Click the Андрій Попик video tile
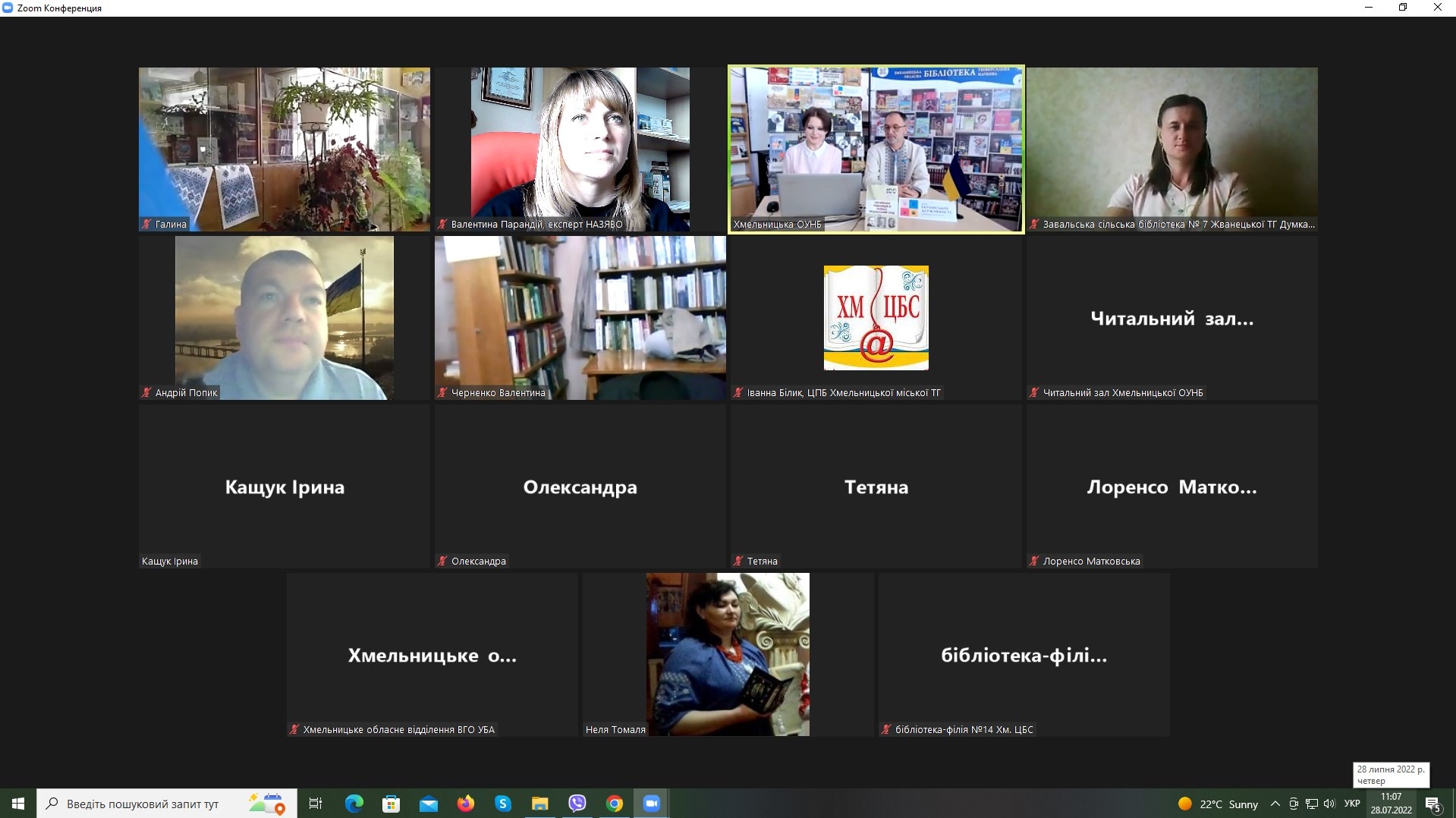The height and width of the screenshot is (818, 1456). (284, 317)
